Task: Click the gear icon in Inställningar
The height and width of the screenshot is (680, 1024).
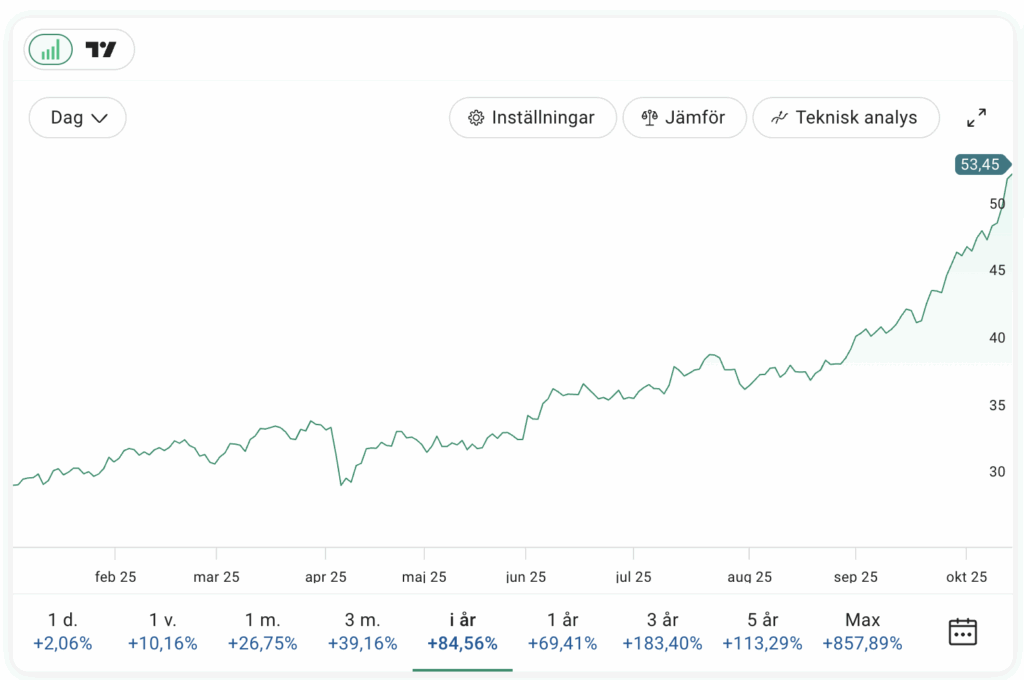Action: (476, 118)
